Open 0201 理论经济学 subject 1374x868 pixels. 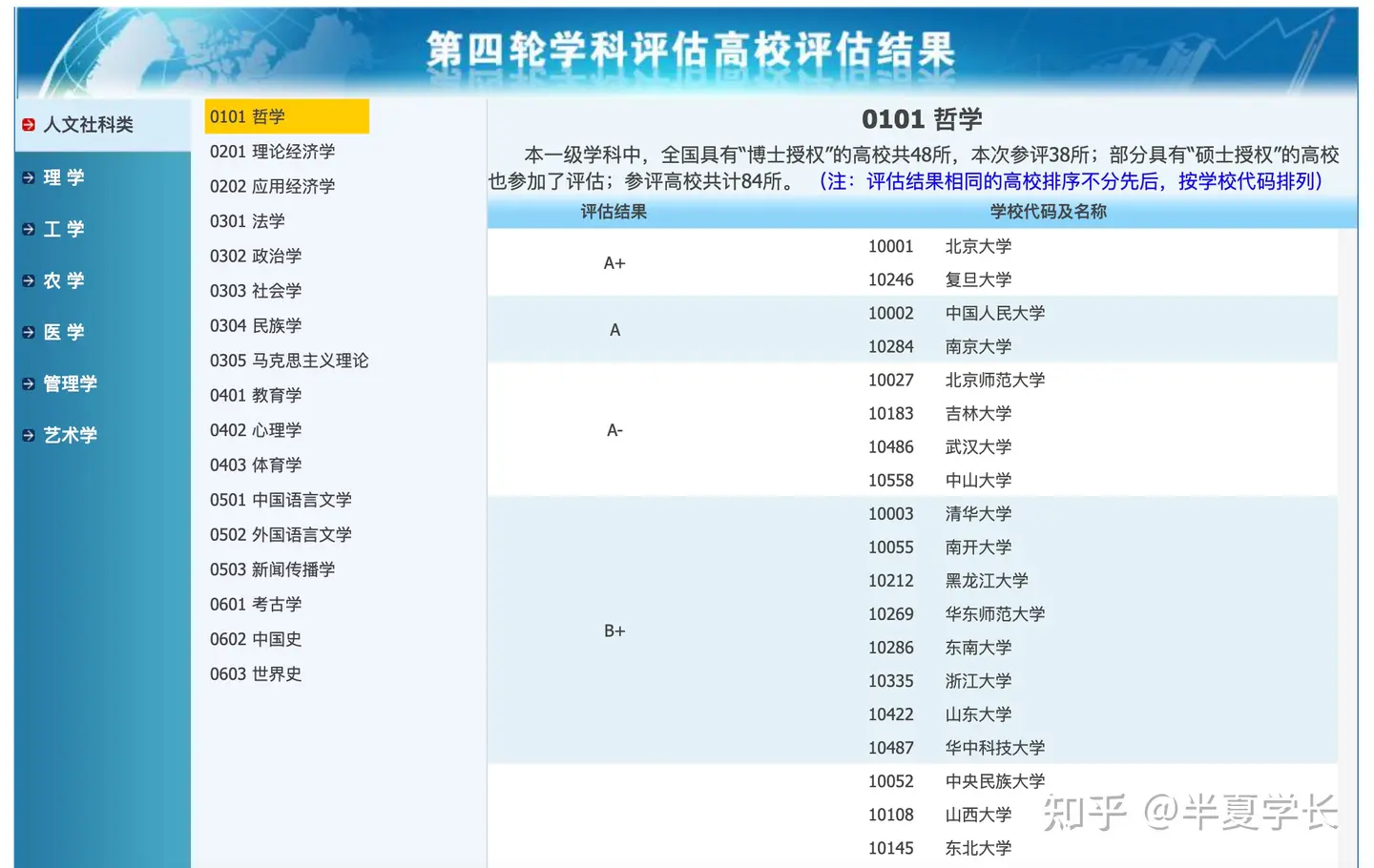tap(272, 152)
